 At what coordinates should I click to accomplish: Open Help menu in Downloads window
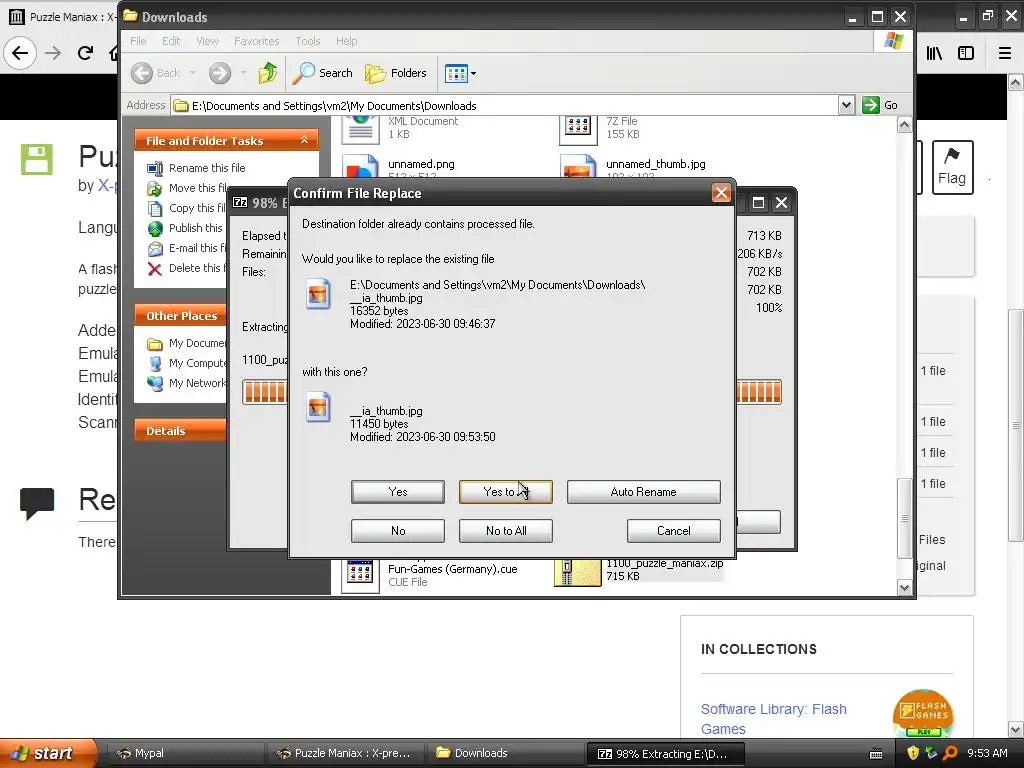347,41
